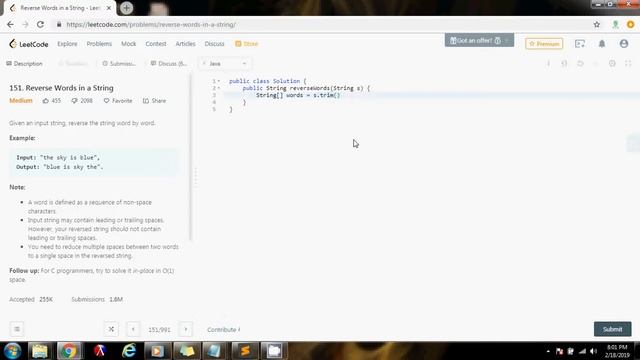Click the Input example line text

tap(58, 157)
